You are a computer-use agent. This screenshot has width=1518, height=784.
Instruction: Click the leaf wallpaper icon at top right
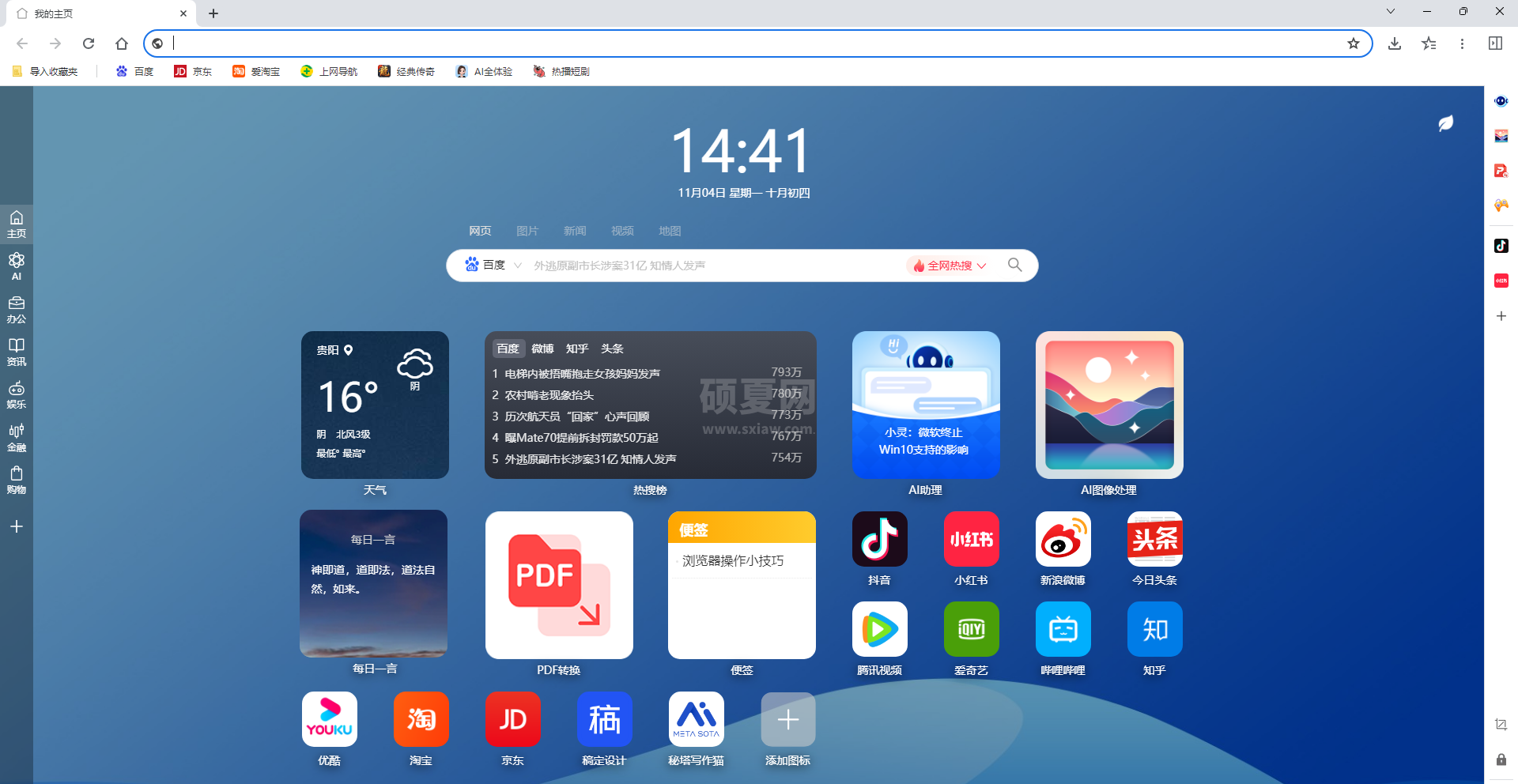tap(1446, 122)
